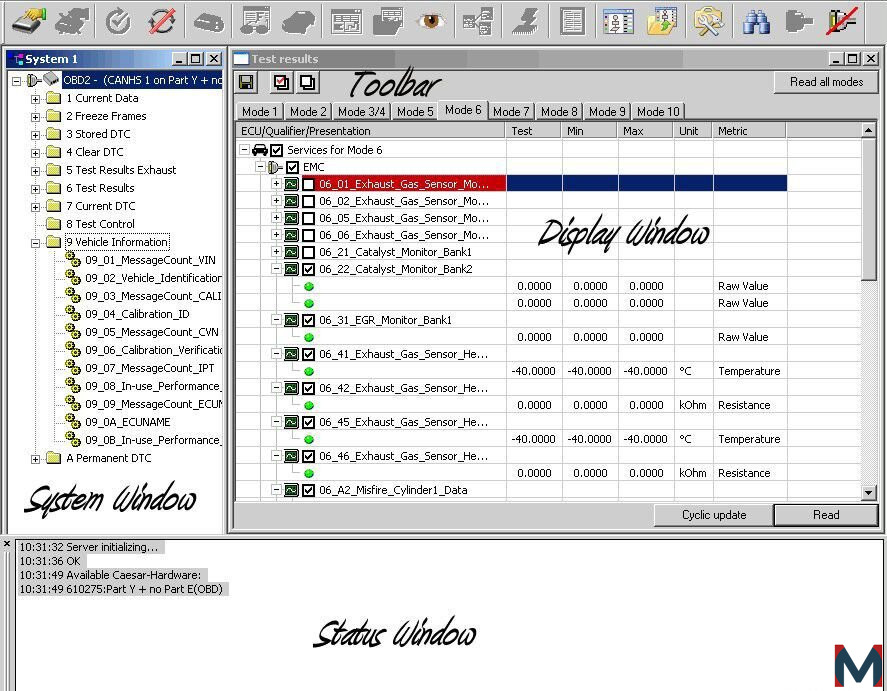
Task: Collapse the 06_22_Catalyst_Monitor_Bank2 row
Action: (276, 269)
